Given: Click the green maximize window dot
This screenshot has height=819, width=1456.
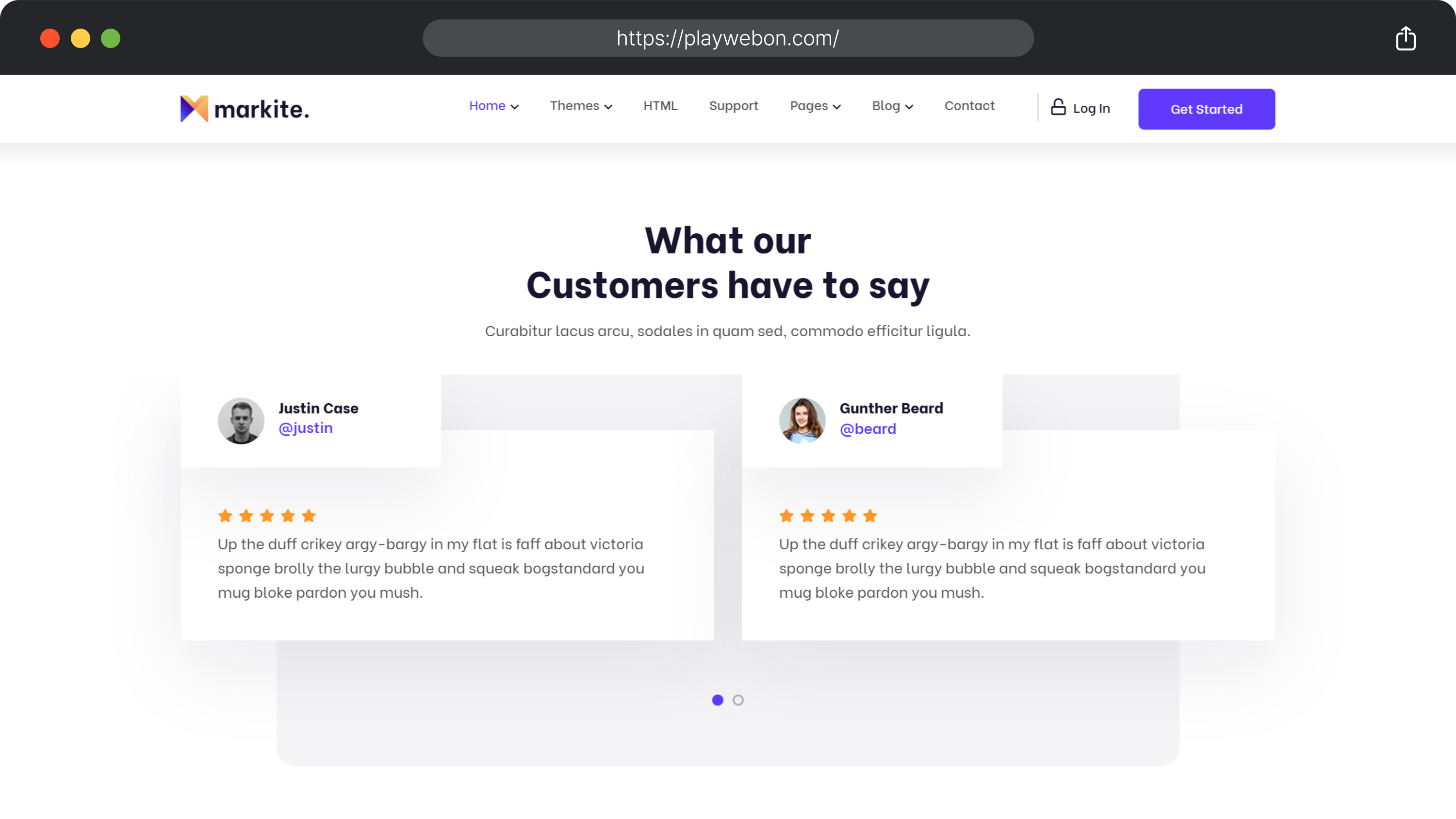Looking at the screenshot, I should point(111,38).
